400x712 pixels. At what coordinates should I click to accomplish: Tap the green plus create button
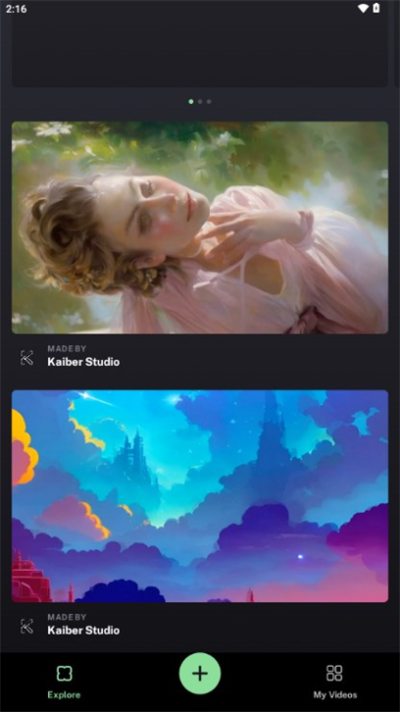[x=200, y=673]
